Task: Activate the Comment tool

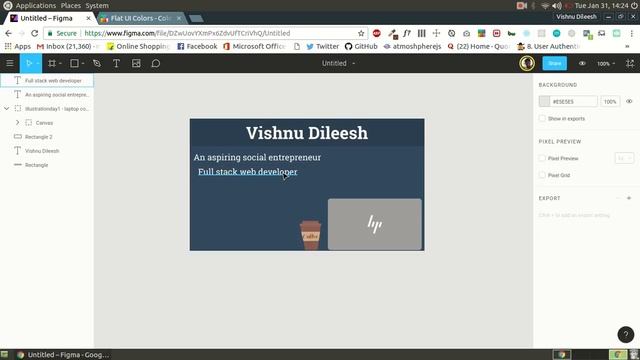Action: tap(156, 63)
